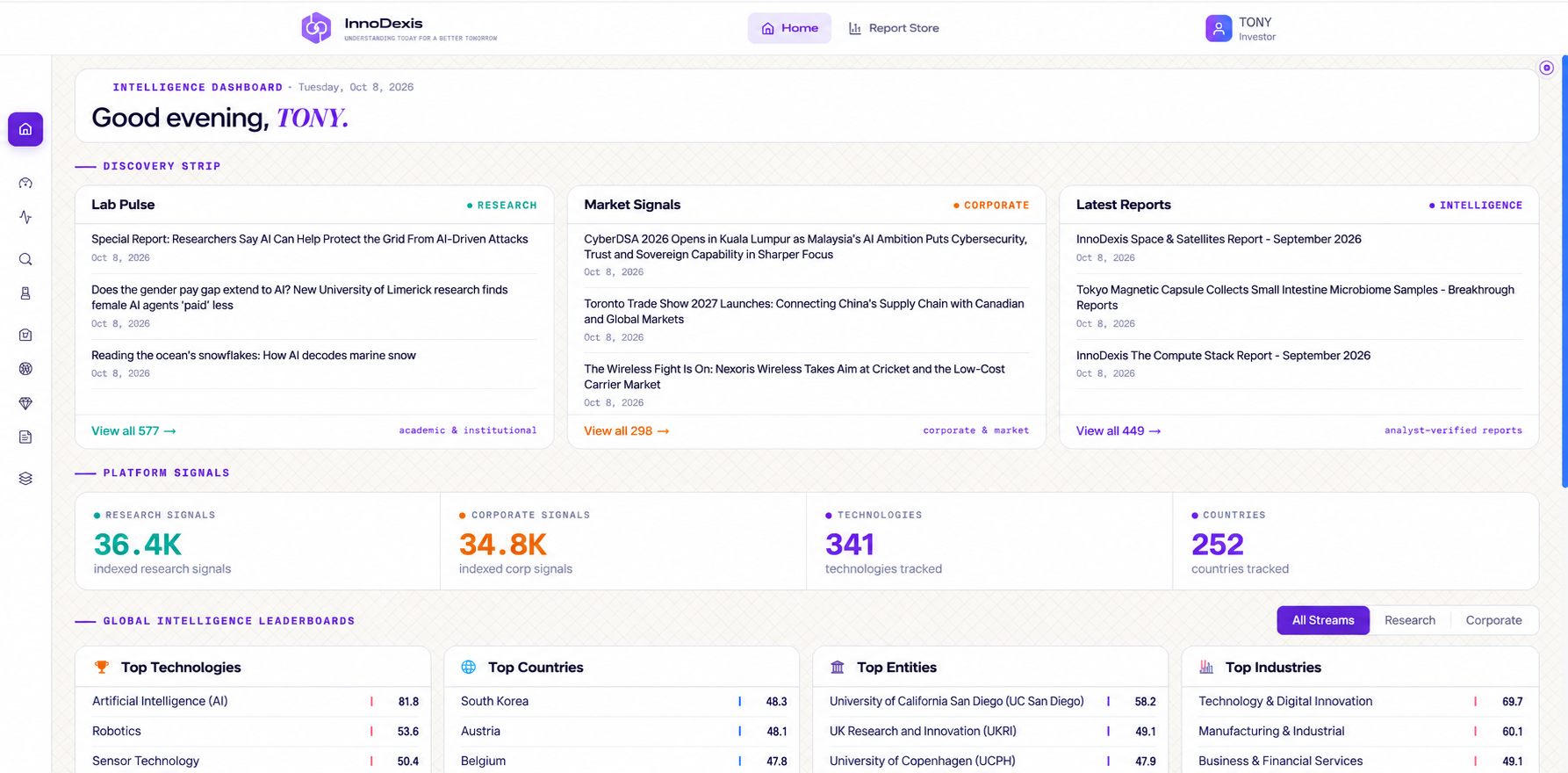Open the document page icon in sidebar
The height and width of the screenshot is (773, 1568).
(25, 437)
